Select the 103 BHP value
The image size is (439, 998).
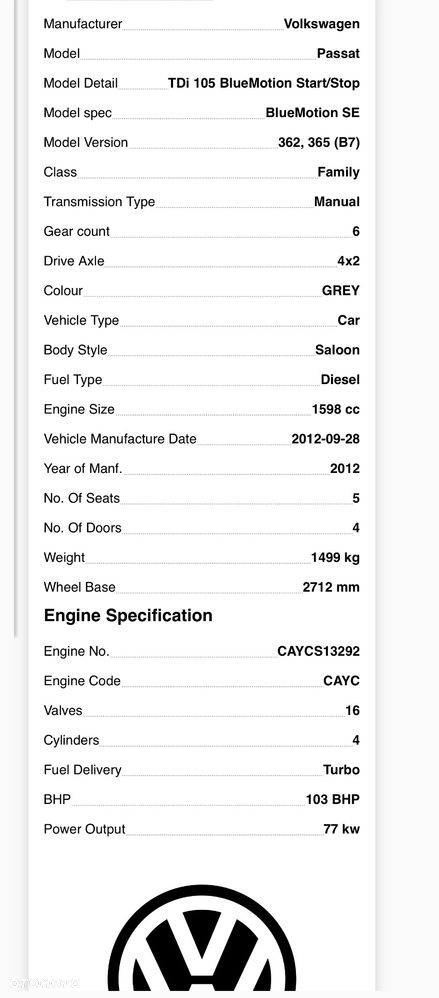332,799
